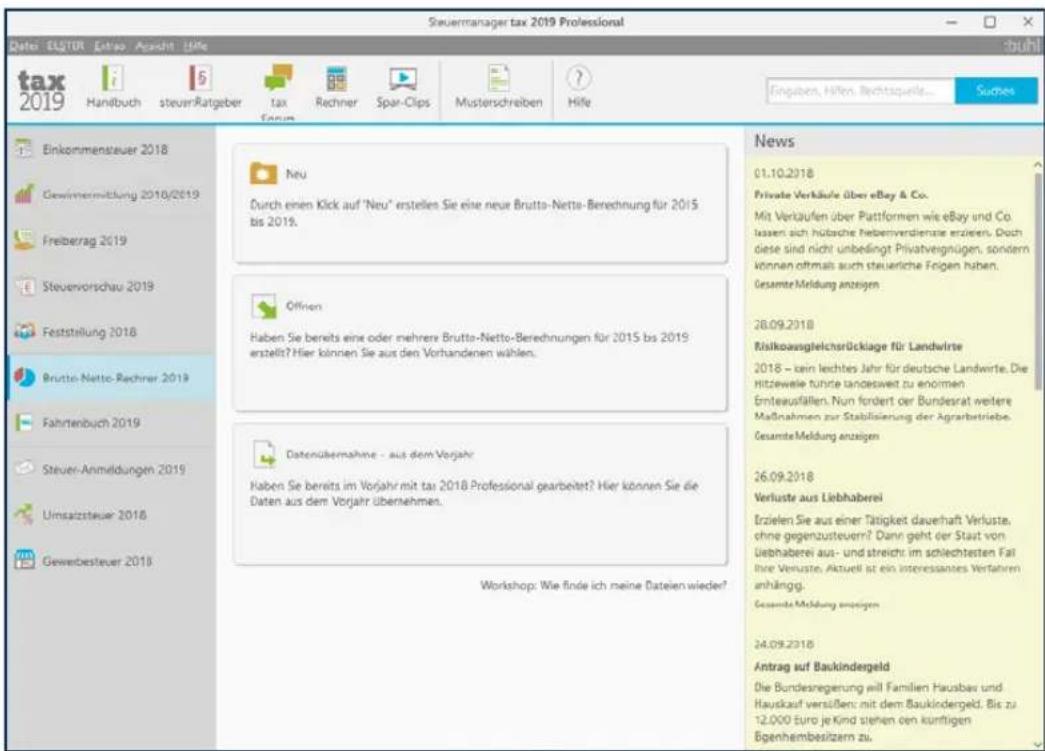This screenshot has width=1045, height=751.
Task: Show full message for Risikoausgleichsrücklage für Landwirte
Action: click(x=816, y=436)
